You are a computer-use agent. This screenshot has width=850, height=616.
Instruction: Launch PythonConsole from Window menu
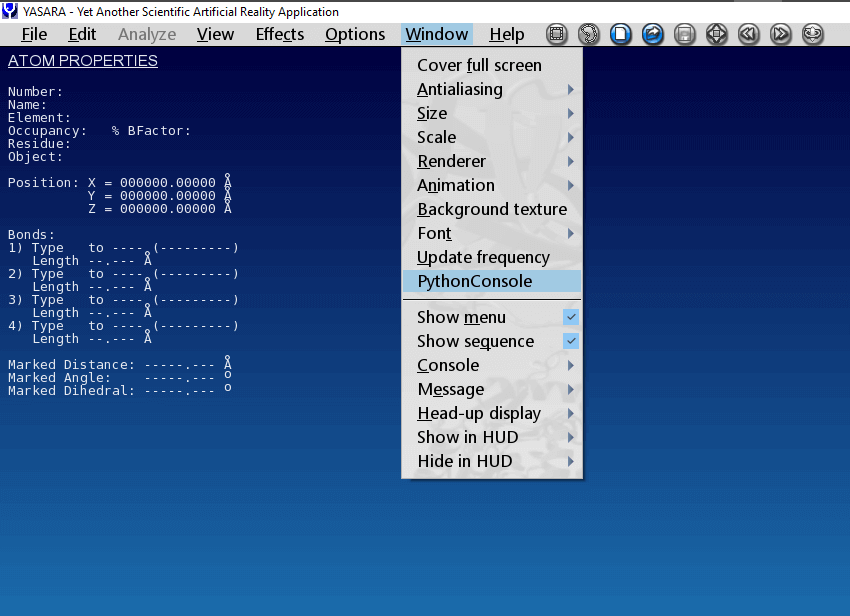coord(492,281)
